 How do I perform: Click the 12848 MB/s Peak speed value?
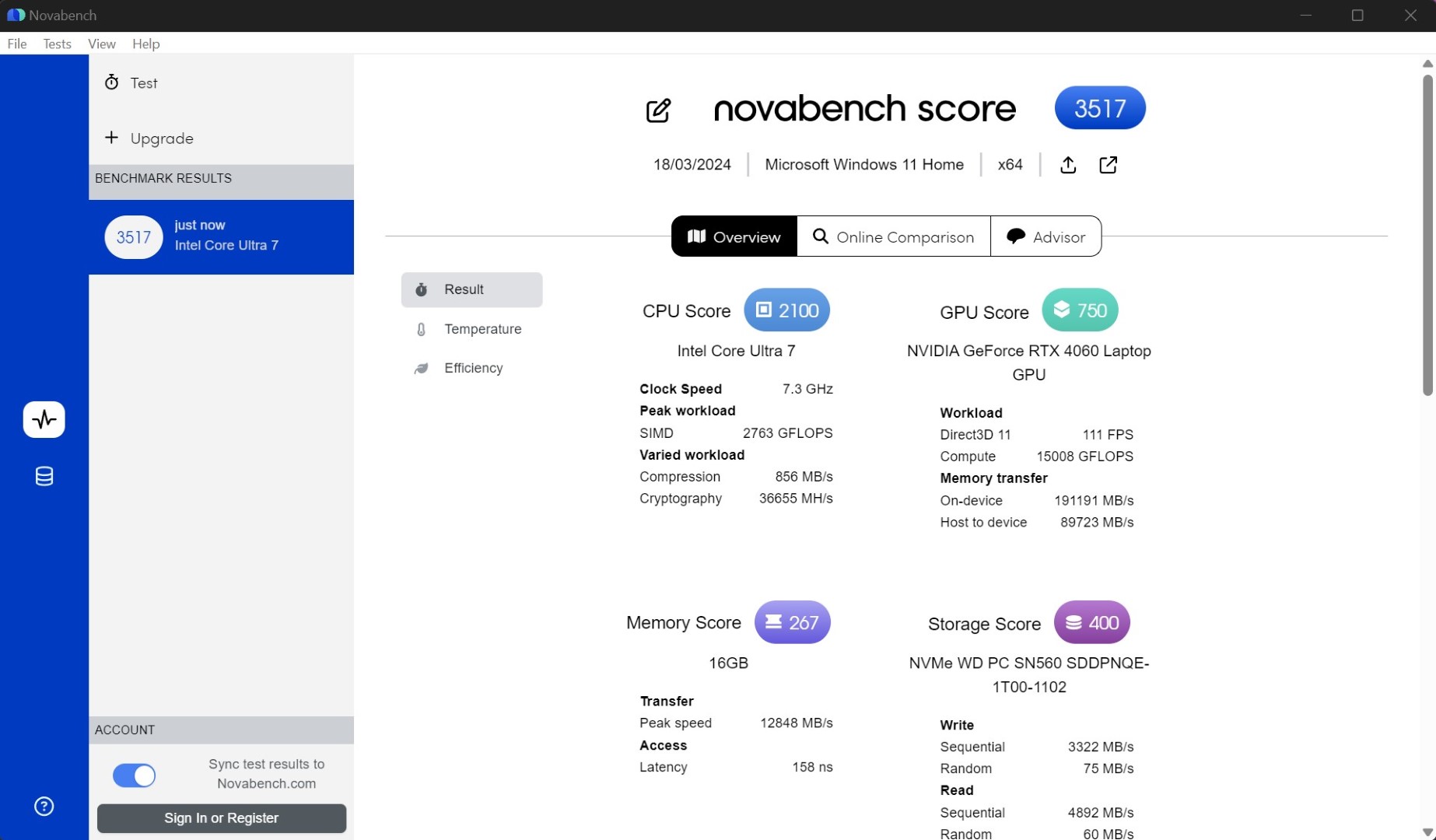pos(796,723)
